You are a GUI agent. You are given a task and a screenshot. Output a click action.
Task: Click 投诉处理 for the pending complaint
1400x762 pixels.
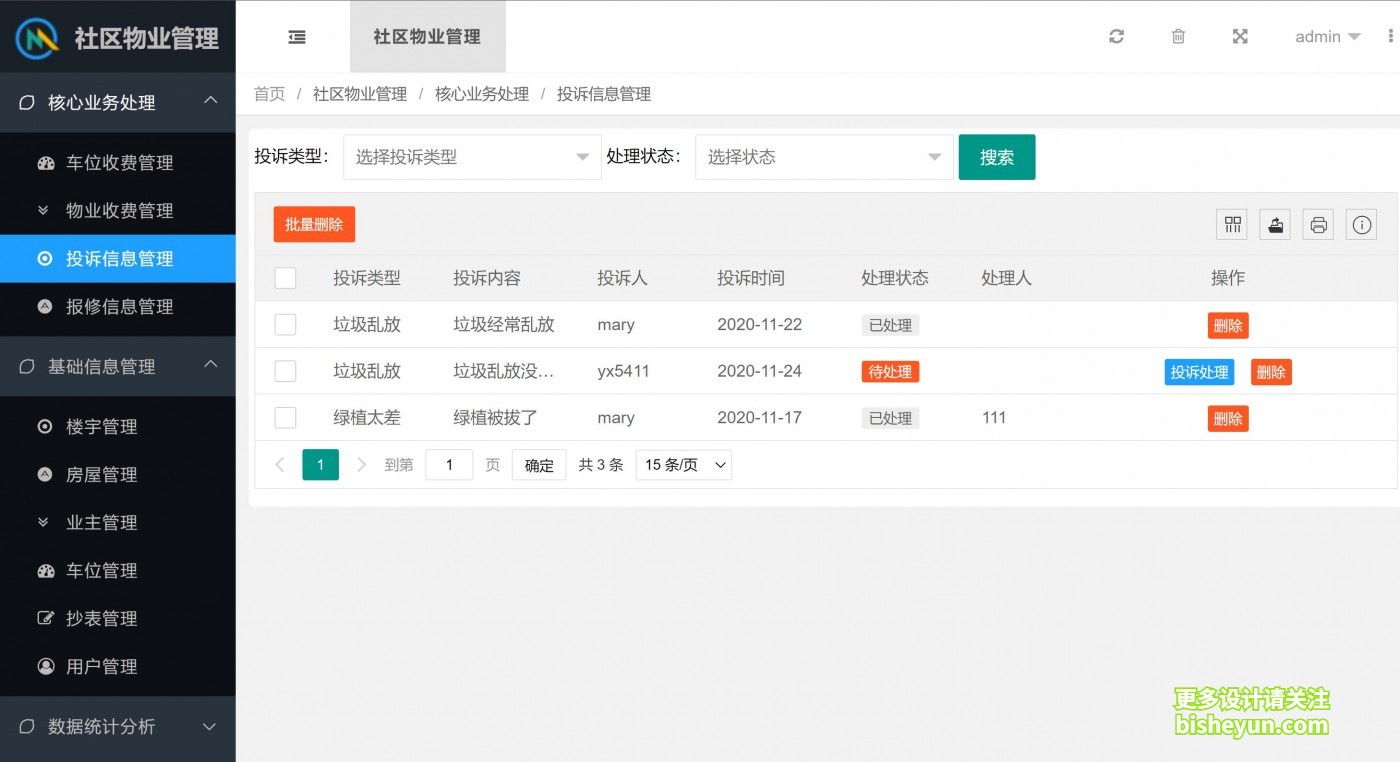pos(1199,372)
